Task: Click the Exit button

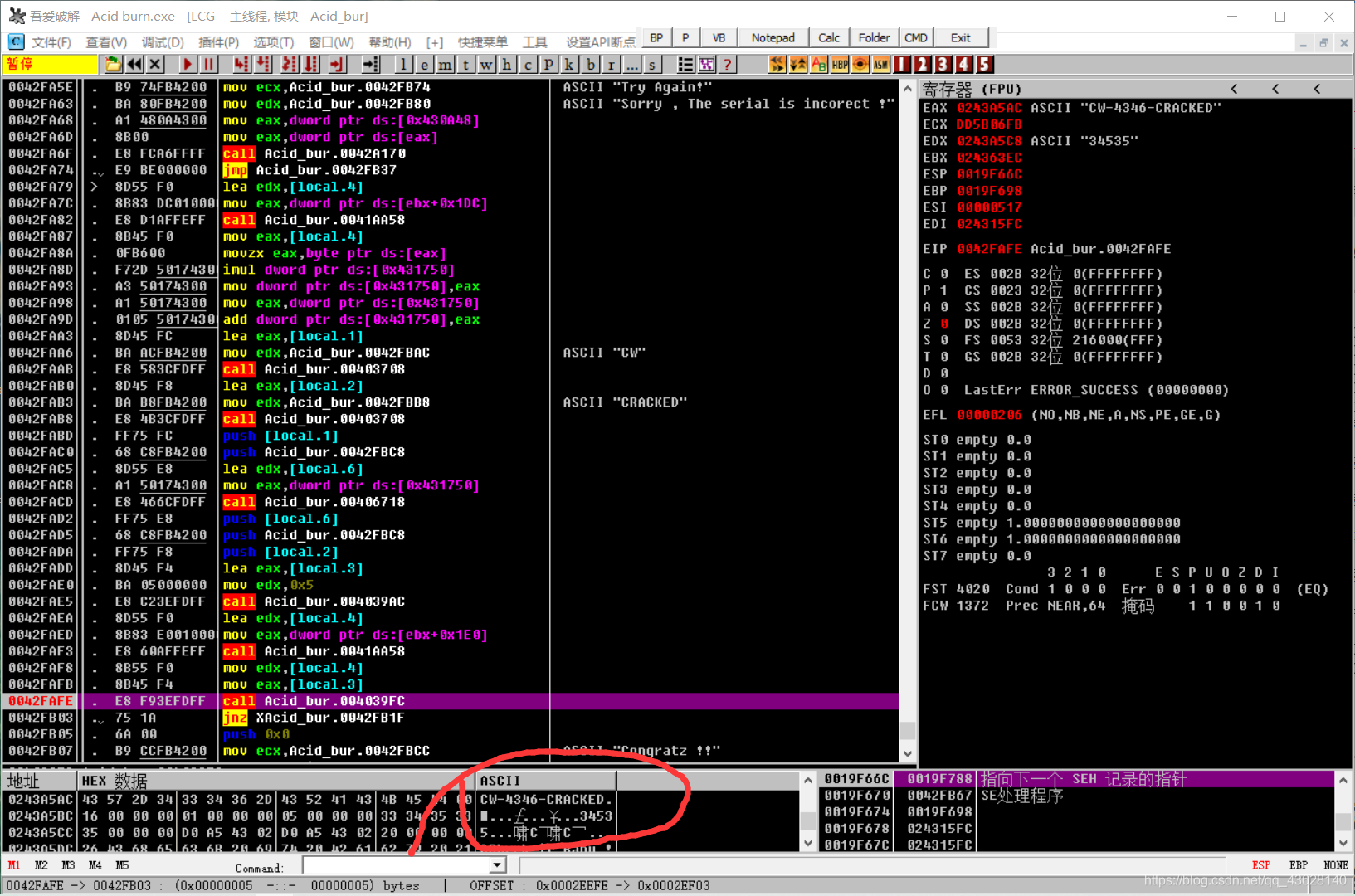Action: [960, 38]
